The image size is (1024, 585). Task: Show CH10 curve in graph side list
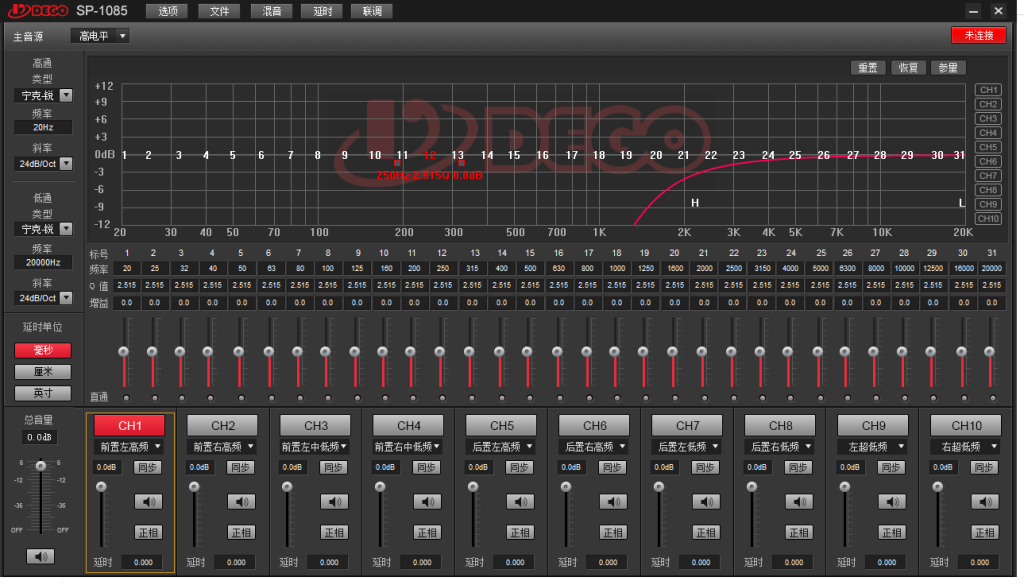click(988, 219)
